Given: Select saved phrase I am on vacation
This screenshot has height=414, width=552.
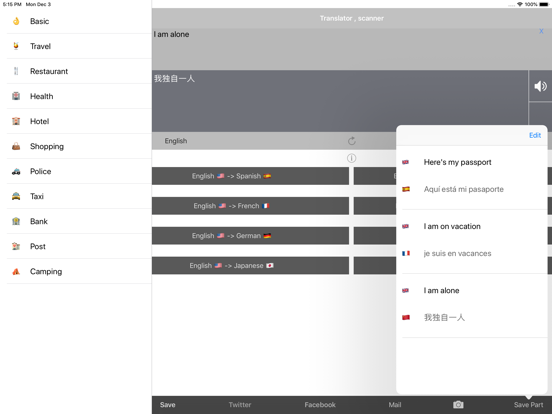Looking at the screenshot, I should pos(452,226).
